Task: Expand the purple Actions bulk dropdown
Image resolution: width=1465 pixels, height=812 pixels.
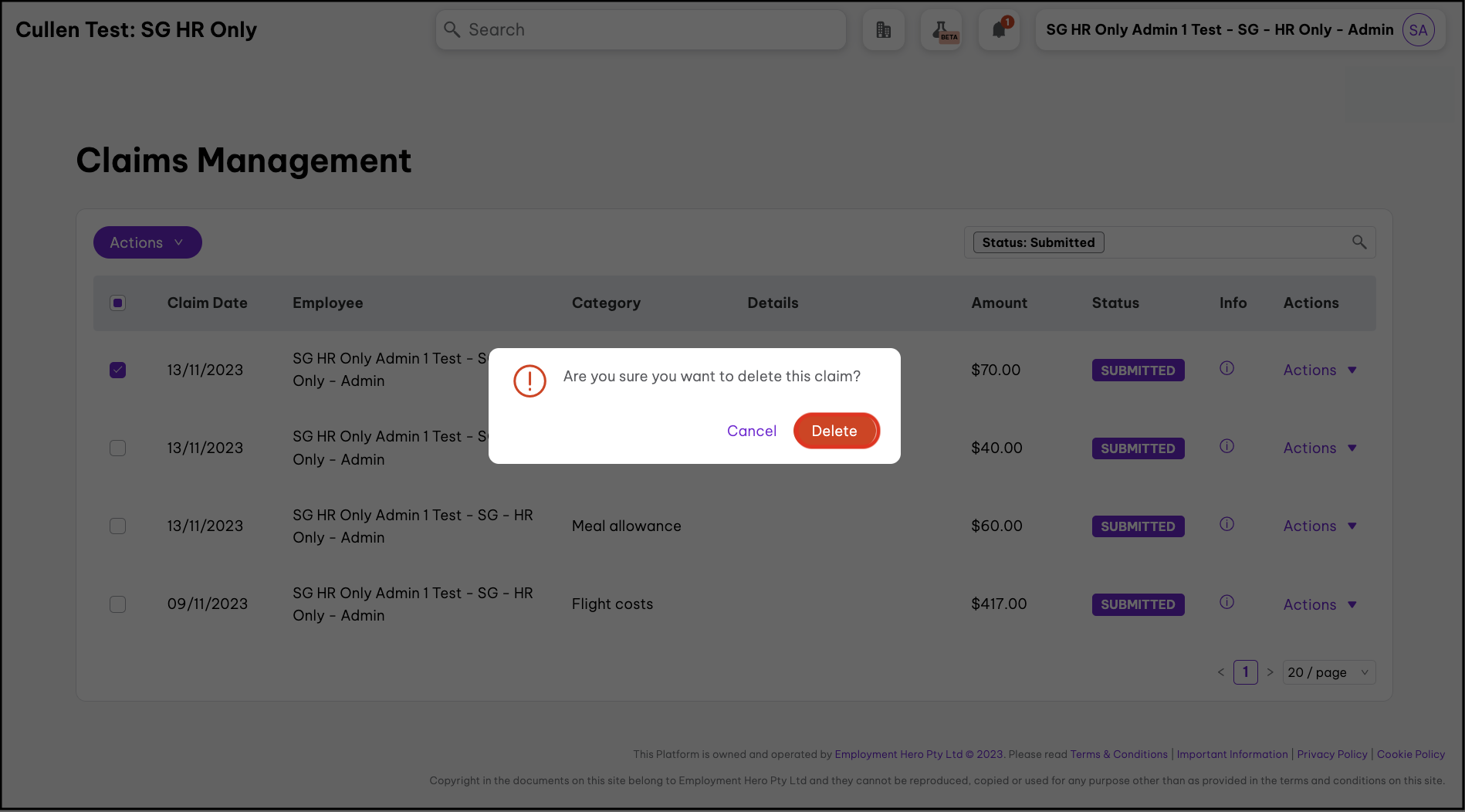Action: pos(147,242)
